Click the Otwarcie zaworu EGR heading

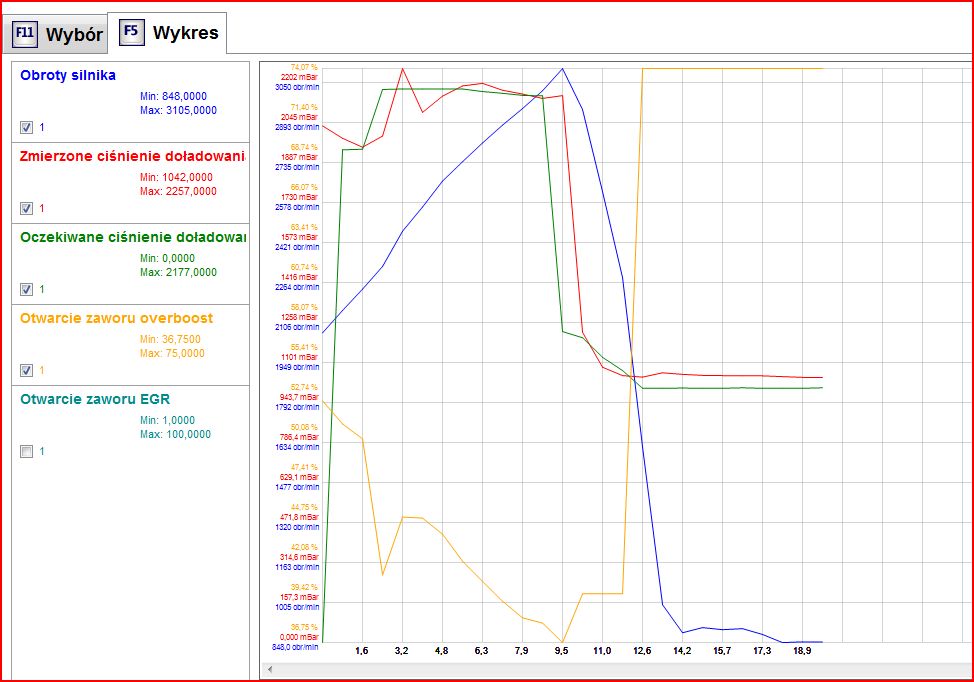click(x=95, y=399)
